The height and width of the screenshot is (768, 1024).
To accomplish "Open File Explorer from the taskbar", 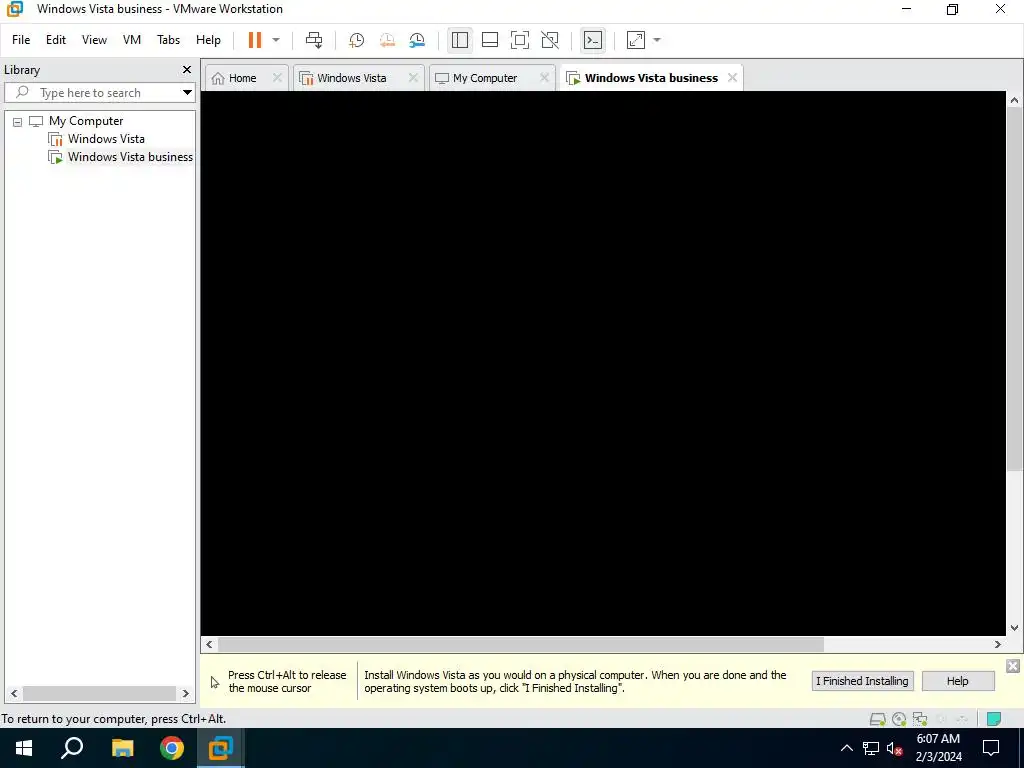I will pyautogui.click(x=122, y=748).
